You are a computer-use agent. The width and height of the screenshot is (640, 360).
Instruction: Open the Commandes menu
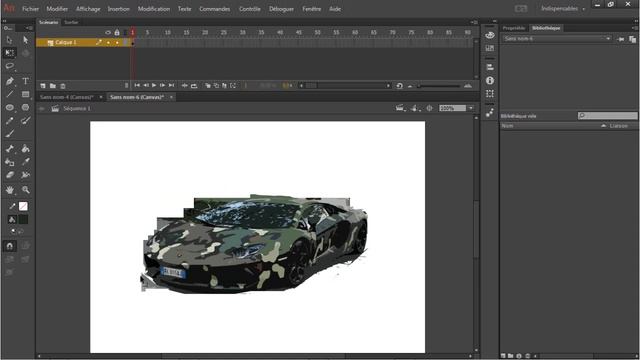pyautogui.click(x=214, y=9)
